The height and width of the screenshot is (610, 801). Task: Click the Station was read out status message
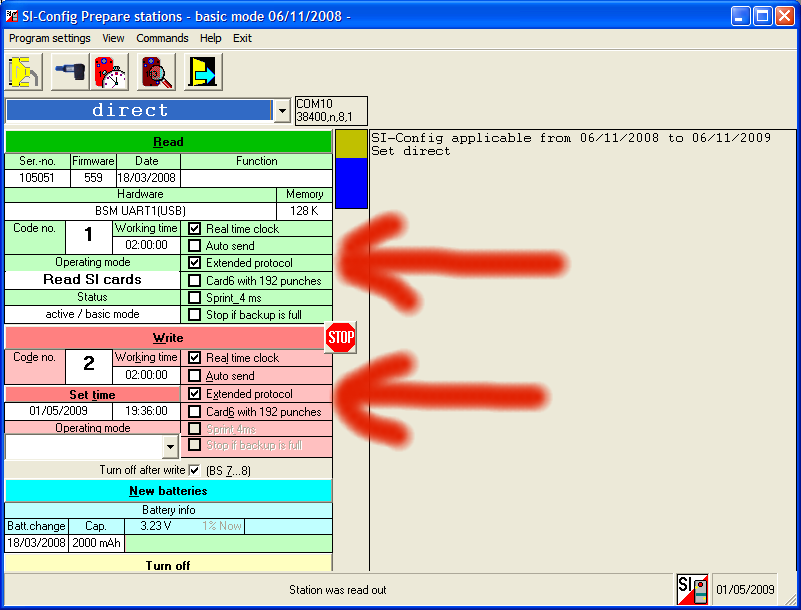337,590
